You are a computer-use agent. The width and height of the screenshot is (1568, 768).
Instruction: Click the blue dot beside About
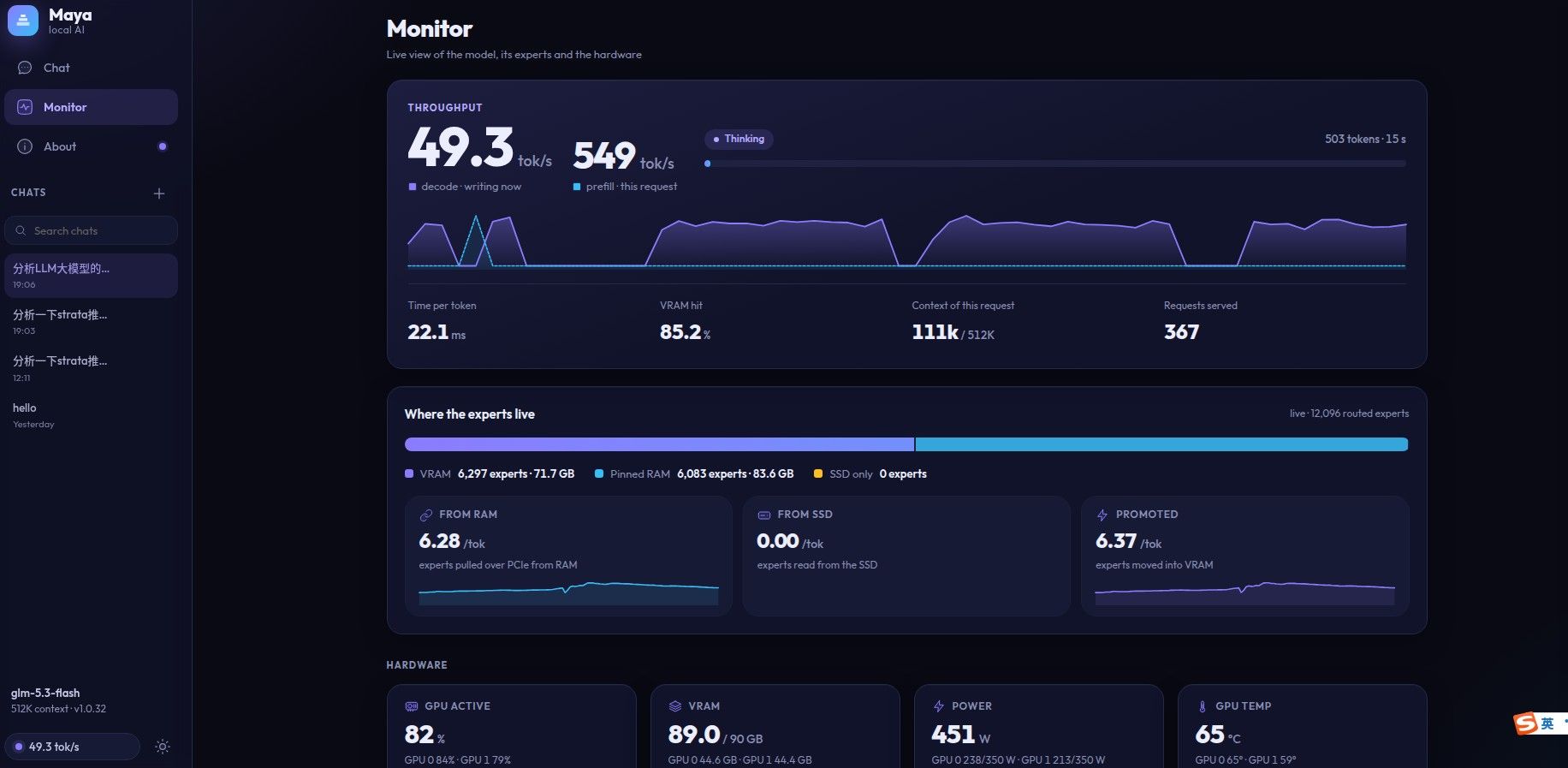click(163, 146)
